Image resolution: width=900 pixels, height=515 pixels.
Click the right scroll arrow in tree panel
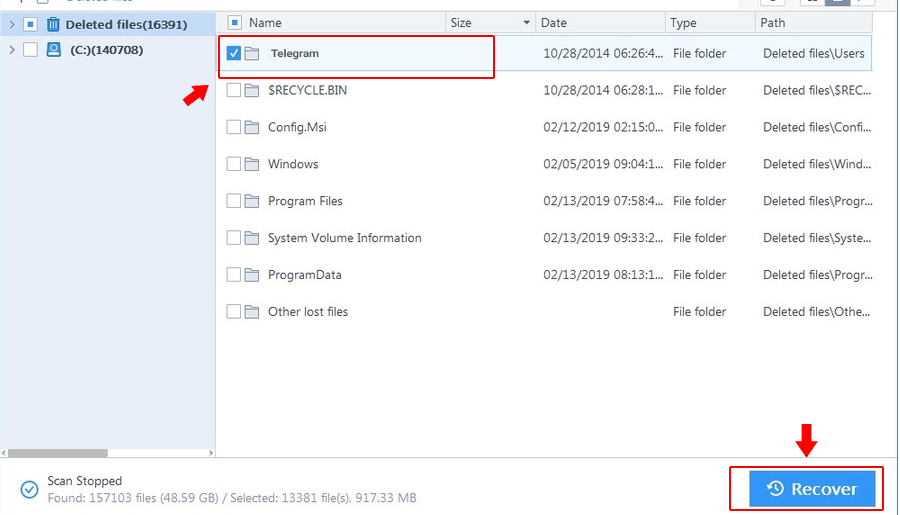(x=211, y=453)
